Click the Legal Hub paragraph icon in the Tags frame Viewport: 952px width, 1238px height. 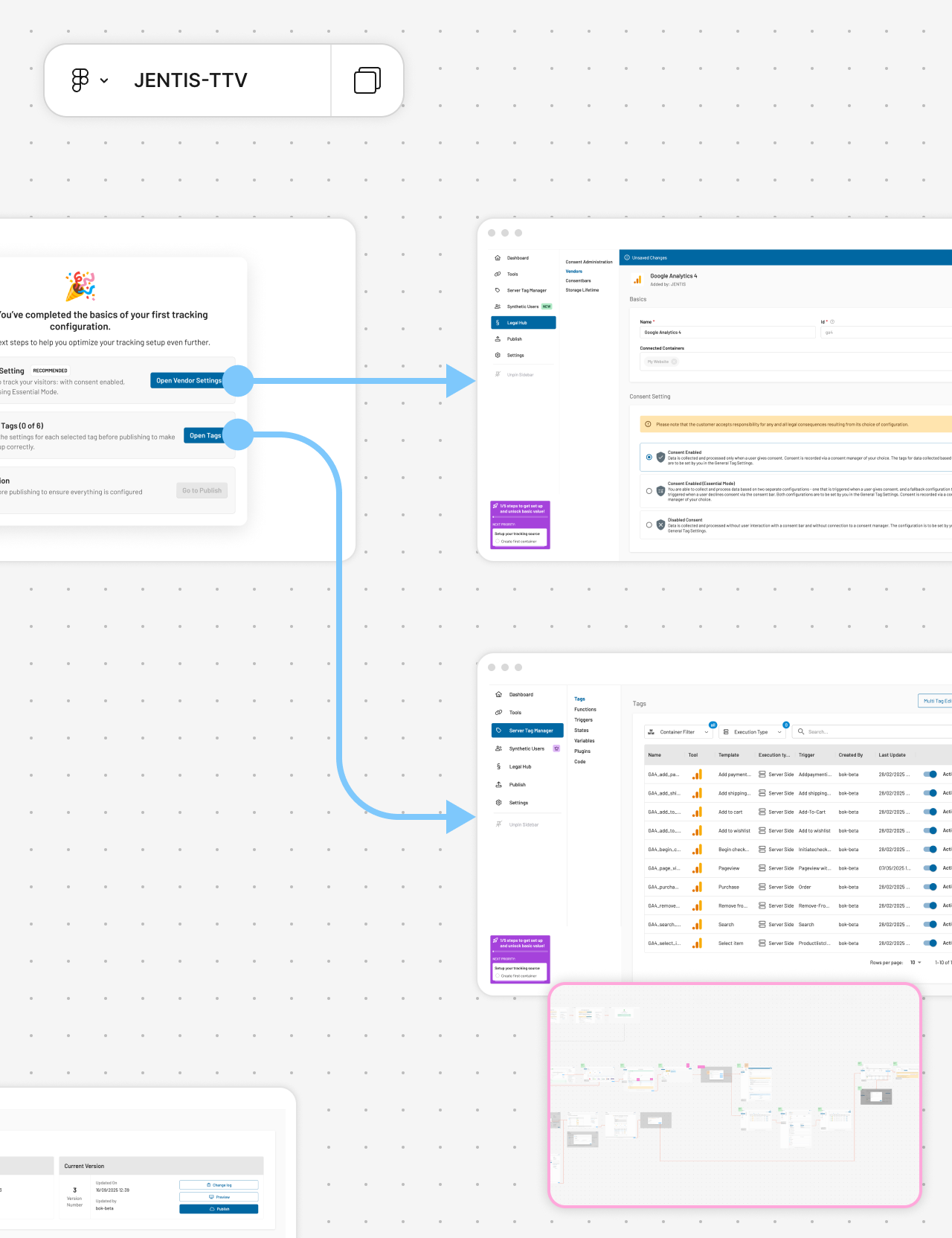(498, 766)
